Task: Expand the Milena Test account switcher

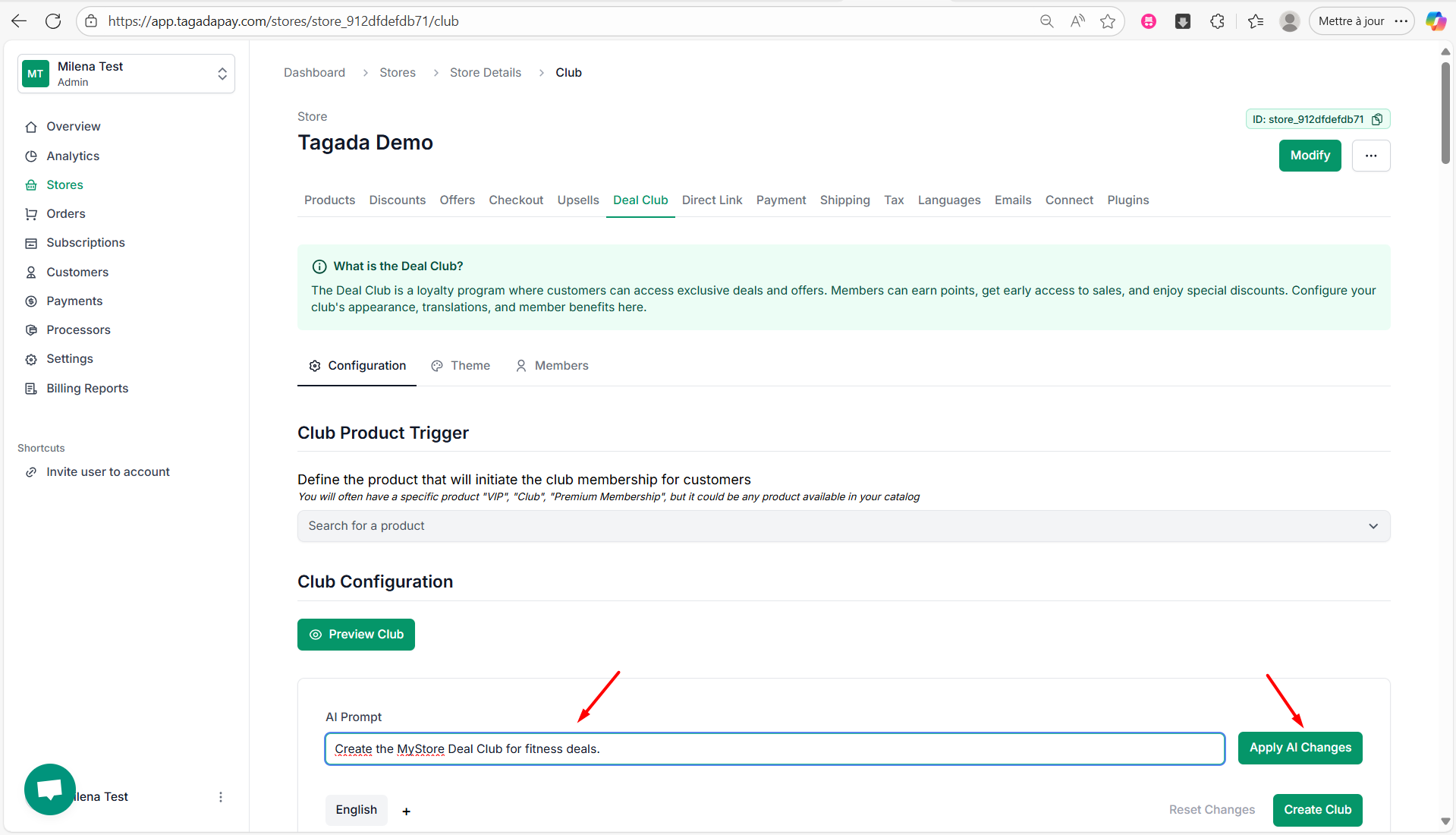Action: click(126, 74)
